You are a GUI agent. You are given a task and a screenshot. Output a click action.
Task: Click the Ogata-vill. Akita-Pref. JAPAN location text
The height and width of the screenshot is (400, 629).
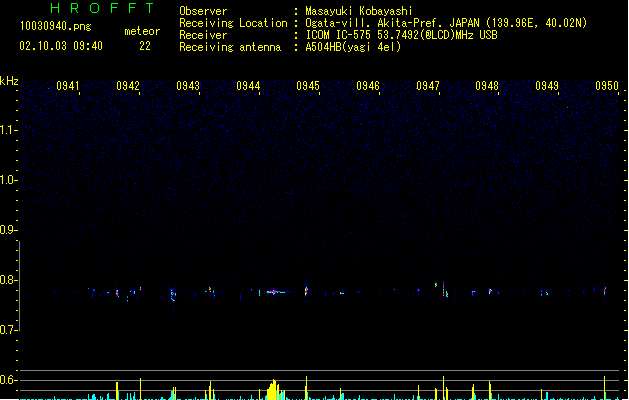pos(446,23)
